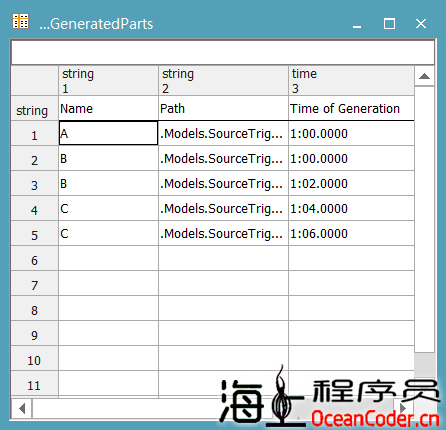This screenshot has height=430, width=446.
Task: Select column 2 string header
Action: pos(223,81)
